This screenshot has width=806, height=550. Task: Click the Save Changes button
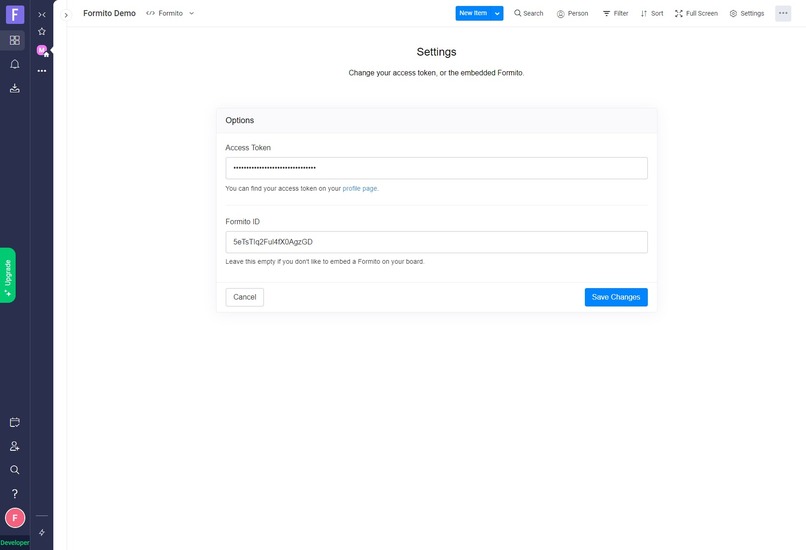point(616,297)
